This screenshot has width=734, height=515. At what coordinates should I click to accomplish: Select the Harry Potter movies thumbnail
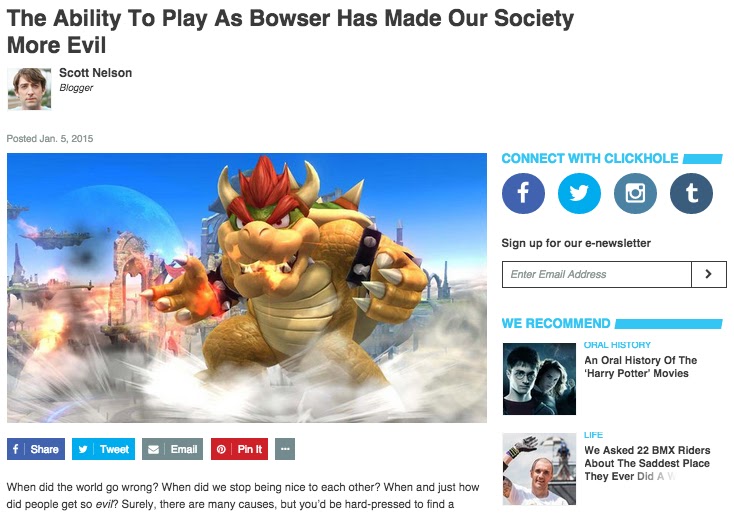point(539,379)
